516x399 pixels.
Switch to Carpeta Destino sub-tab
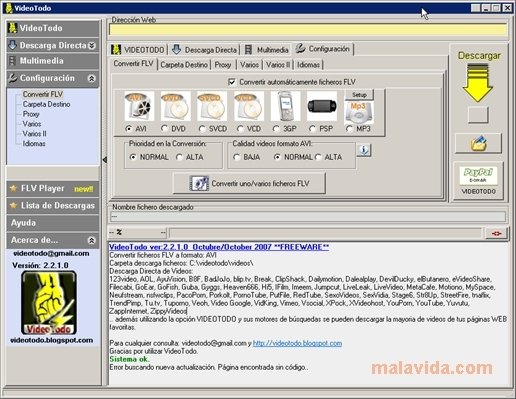(184, 65)
